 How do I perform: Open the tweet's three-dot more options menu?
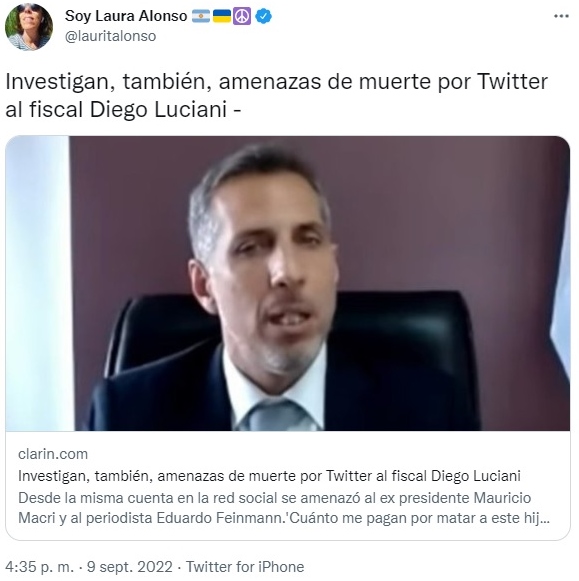(561, 16)
